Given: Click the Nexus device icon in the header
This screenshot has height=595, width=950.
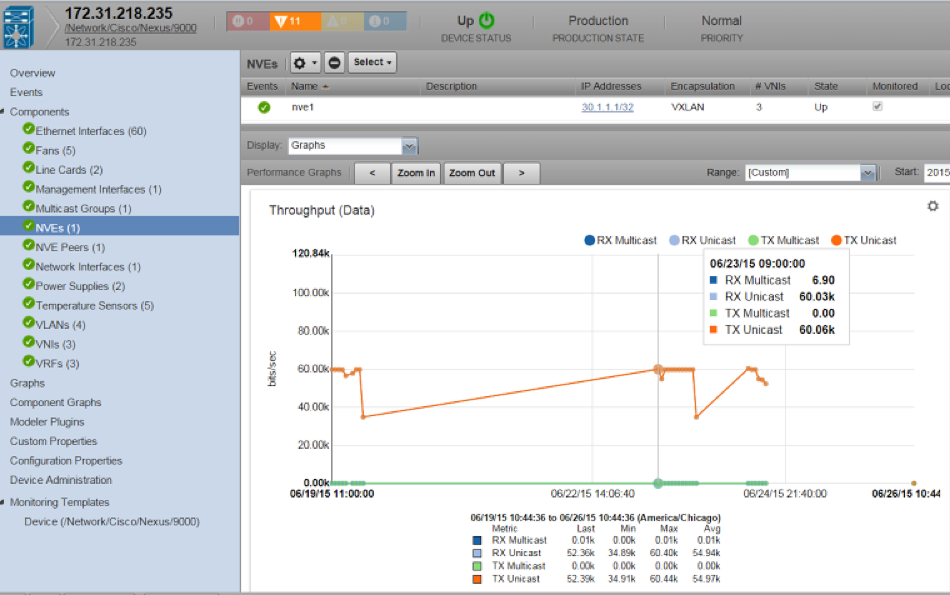Looking at the screenshot, I should 28,25.
